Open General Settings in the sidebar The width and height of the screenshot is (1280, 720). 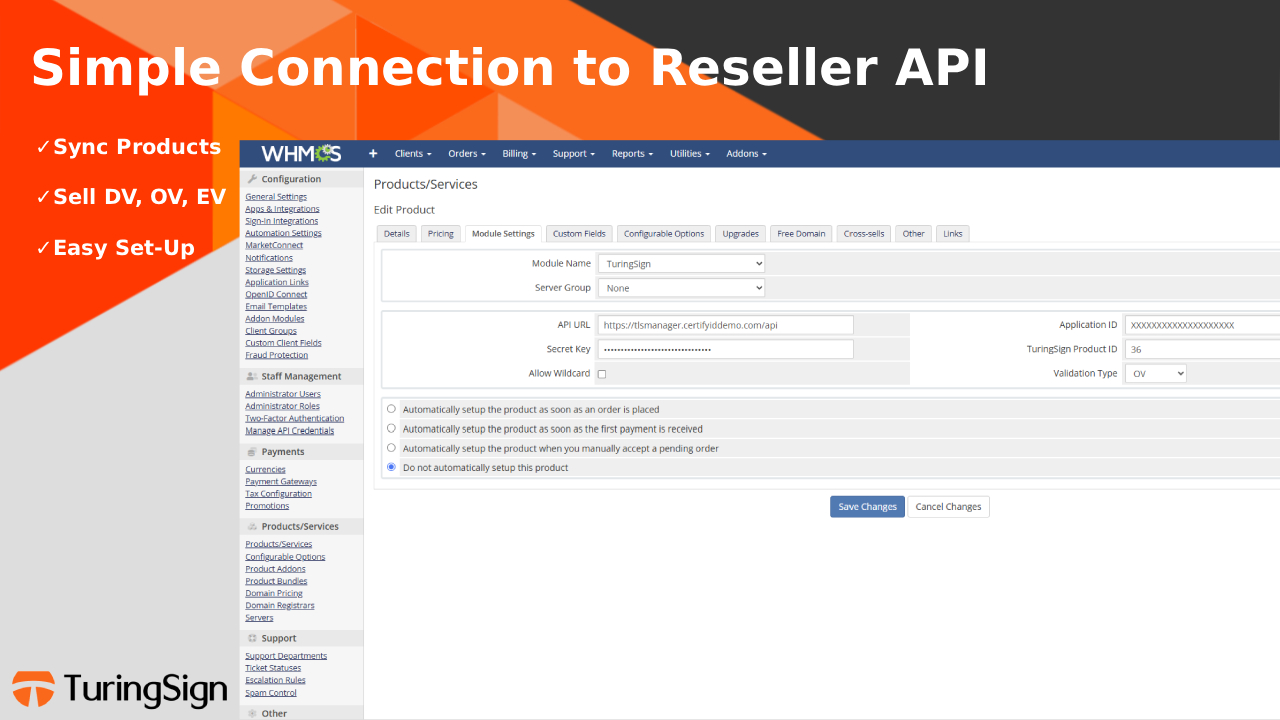pyautogui.click(x=276, y=197)
